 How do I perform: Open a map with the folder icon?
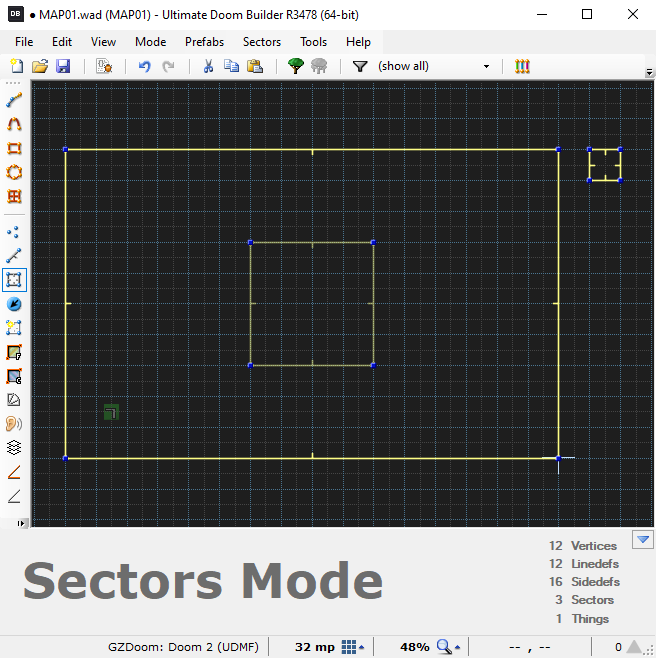pos(40,66)
